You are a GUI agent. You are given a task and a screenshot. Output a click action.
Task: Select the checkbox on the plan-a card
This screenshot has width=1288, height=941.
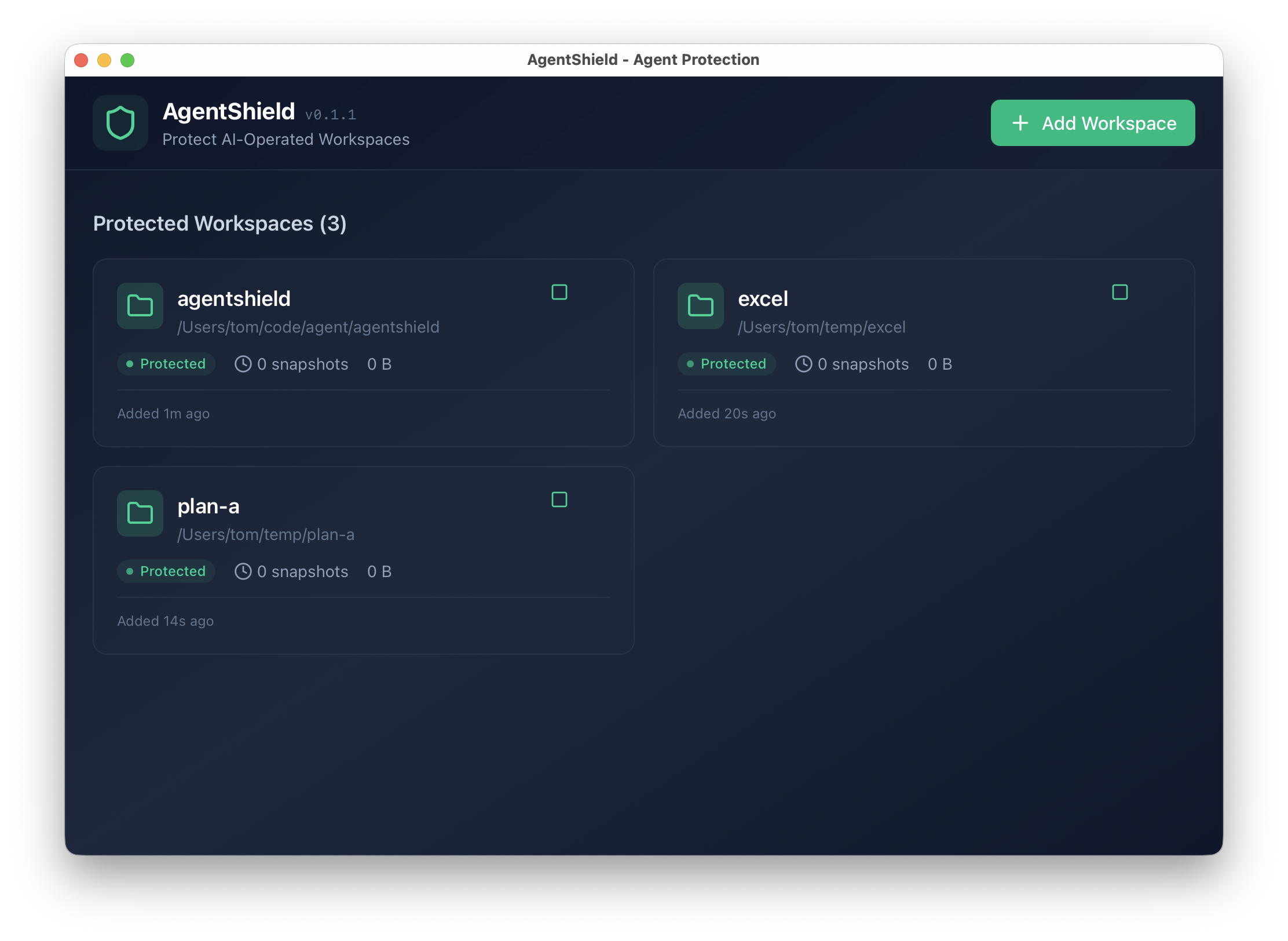[x=559, y=499]
